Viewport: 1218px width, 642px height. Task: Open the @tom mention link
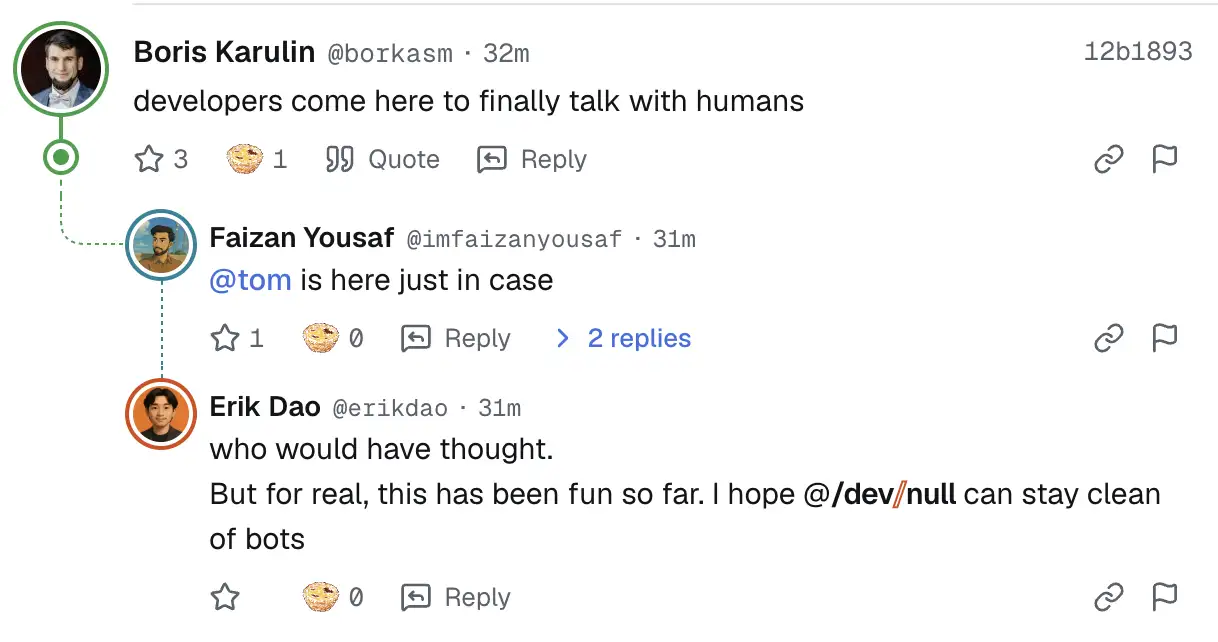coord(250,280)
